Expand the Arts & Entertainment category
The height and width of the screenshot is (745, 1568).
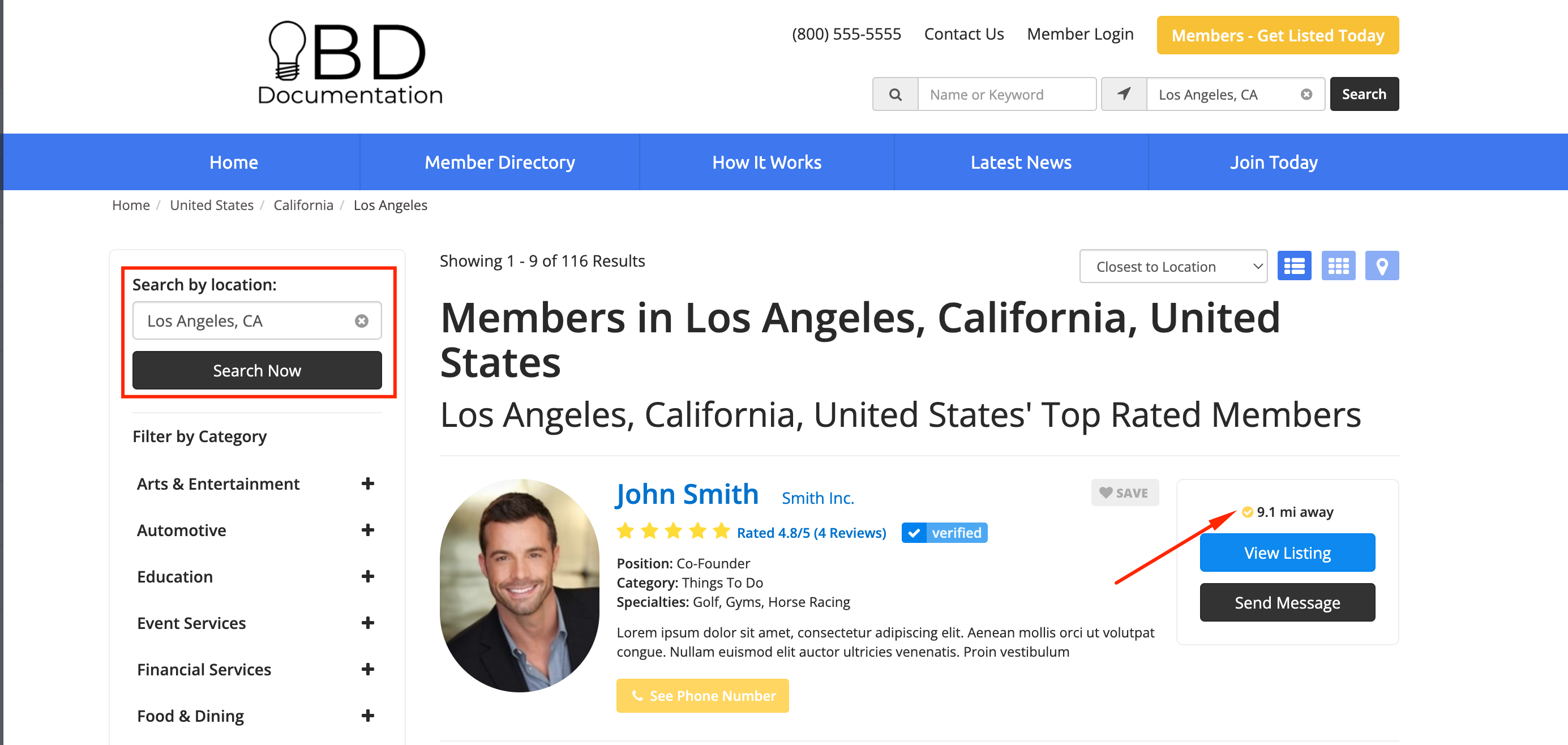(x=367, y=484)
